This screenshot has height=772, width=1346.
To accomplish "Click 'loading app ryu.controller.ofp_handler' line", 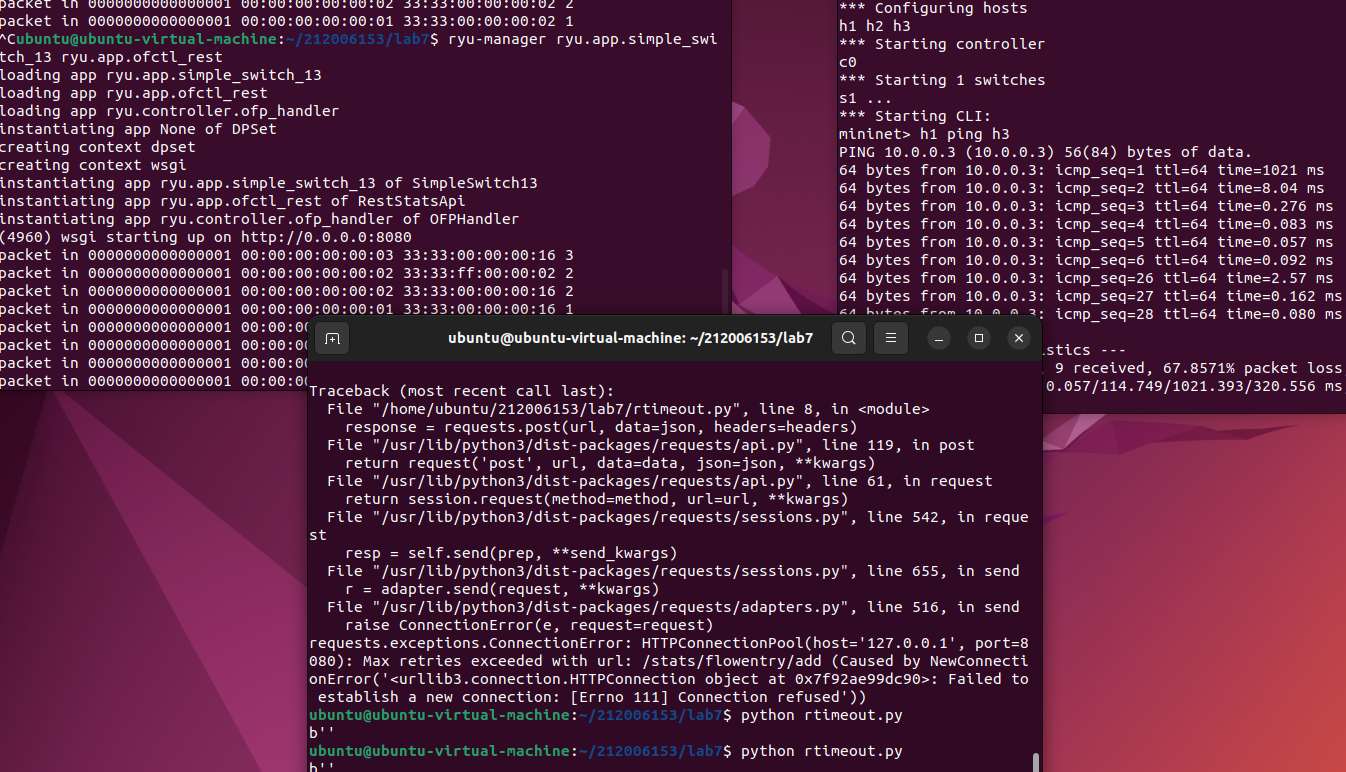I will click(x=170, y=111).
